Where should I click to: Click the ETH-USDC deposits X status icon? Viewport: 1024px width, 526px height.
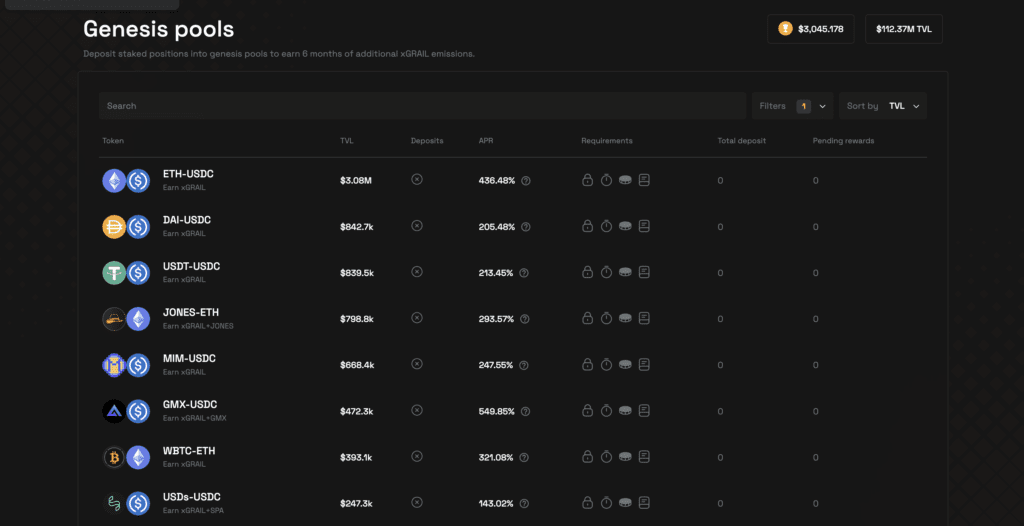click(x=417, y=179)
